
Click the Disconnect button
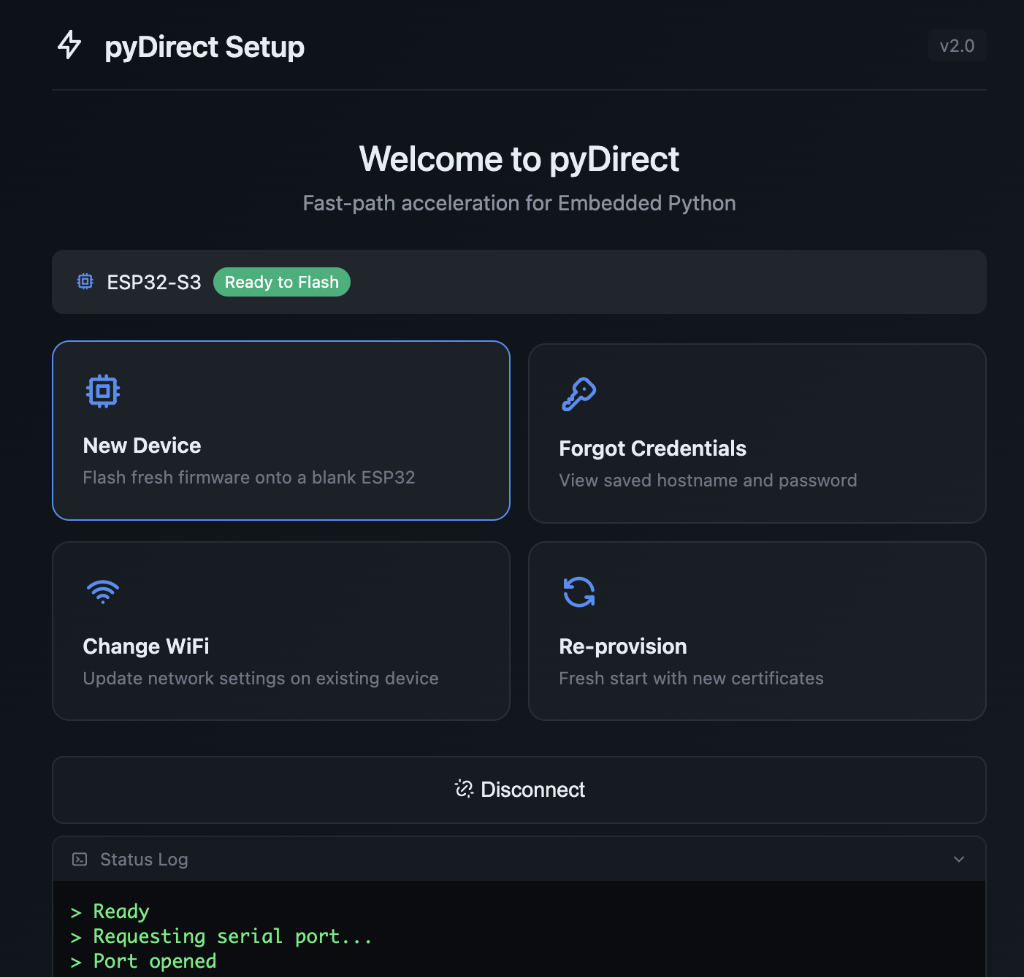519,789
